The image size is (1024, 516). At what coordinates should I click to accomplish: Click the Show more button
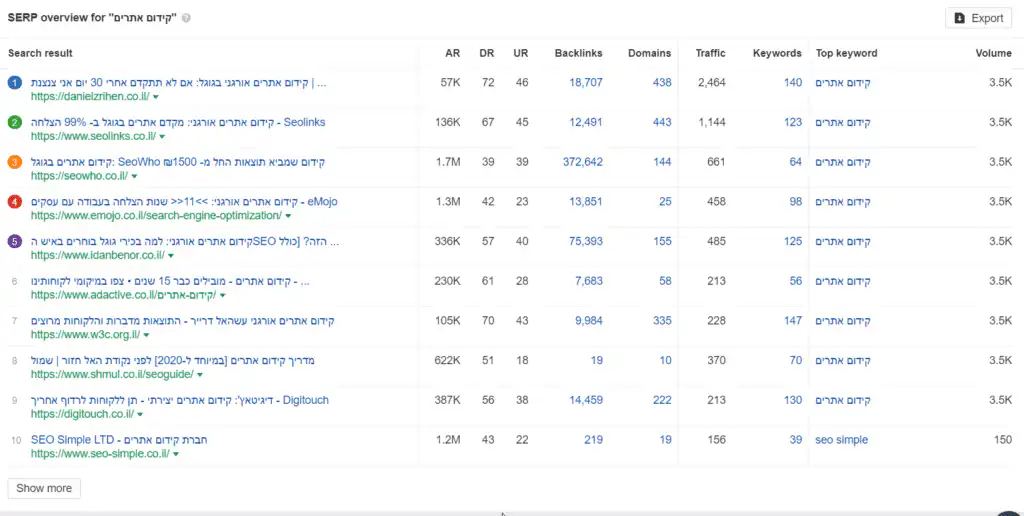click(x=44, y=488)
